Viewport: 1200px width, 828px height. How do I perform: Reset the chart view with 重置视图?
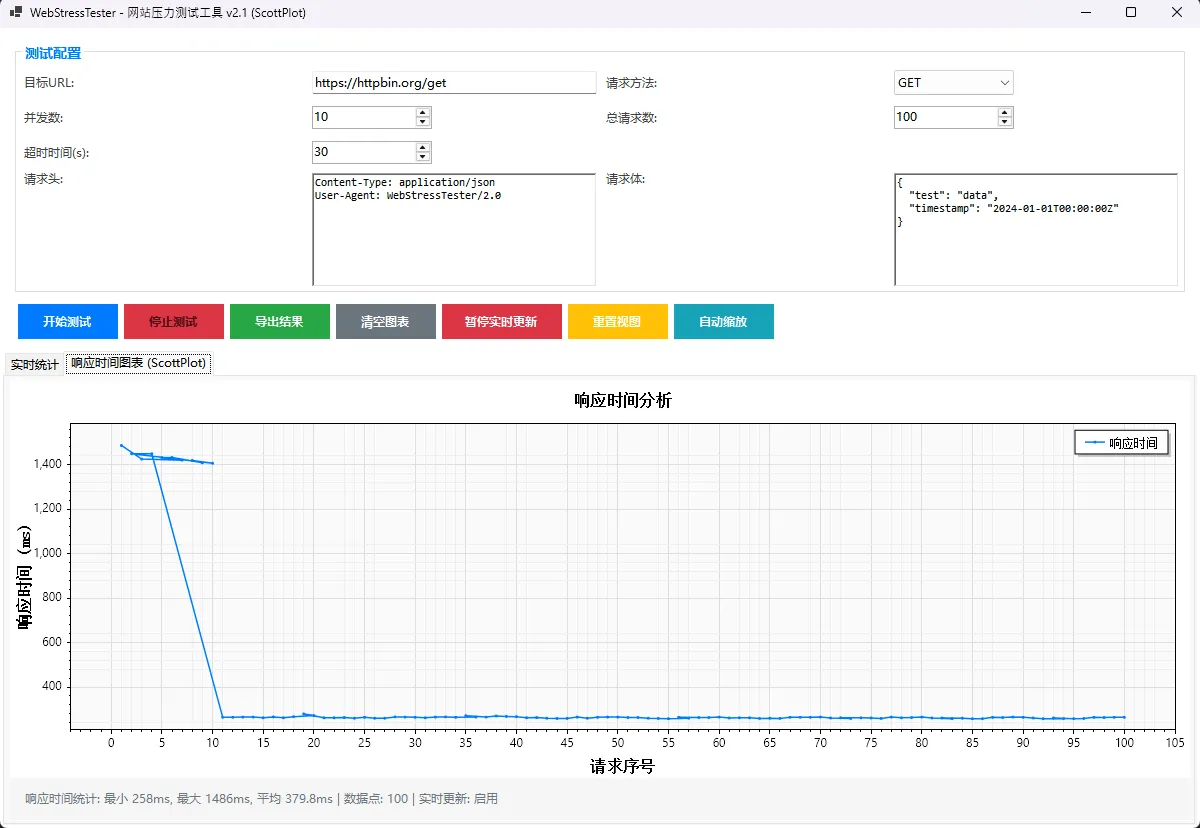tap(617, 322)
